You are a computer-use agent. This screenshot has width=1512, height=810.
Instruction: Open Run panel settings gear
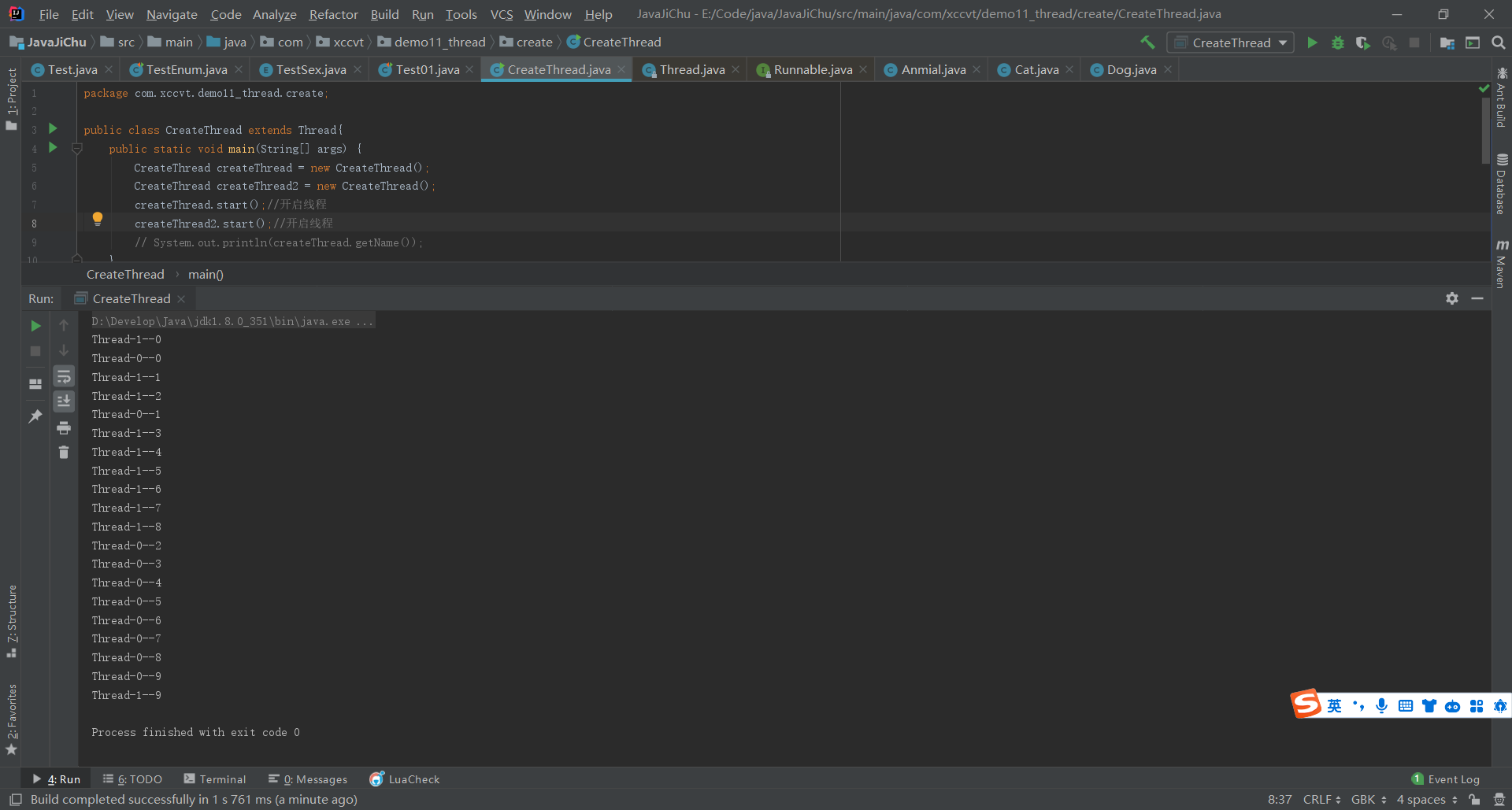1452,298
